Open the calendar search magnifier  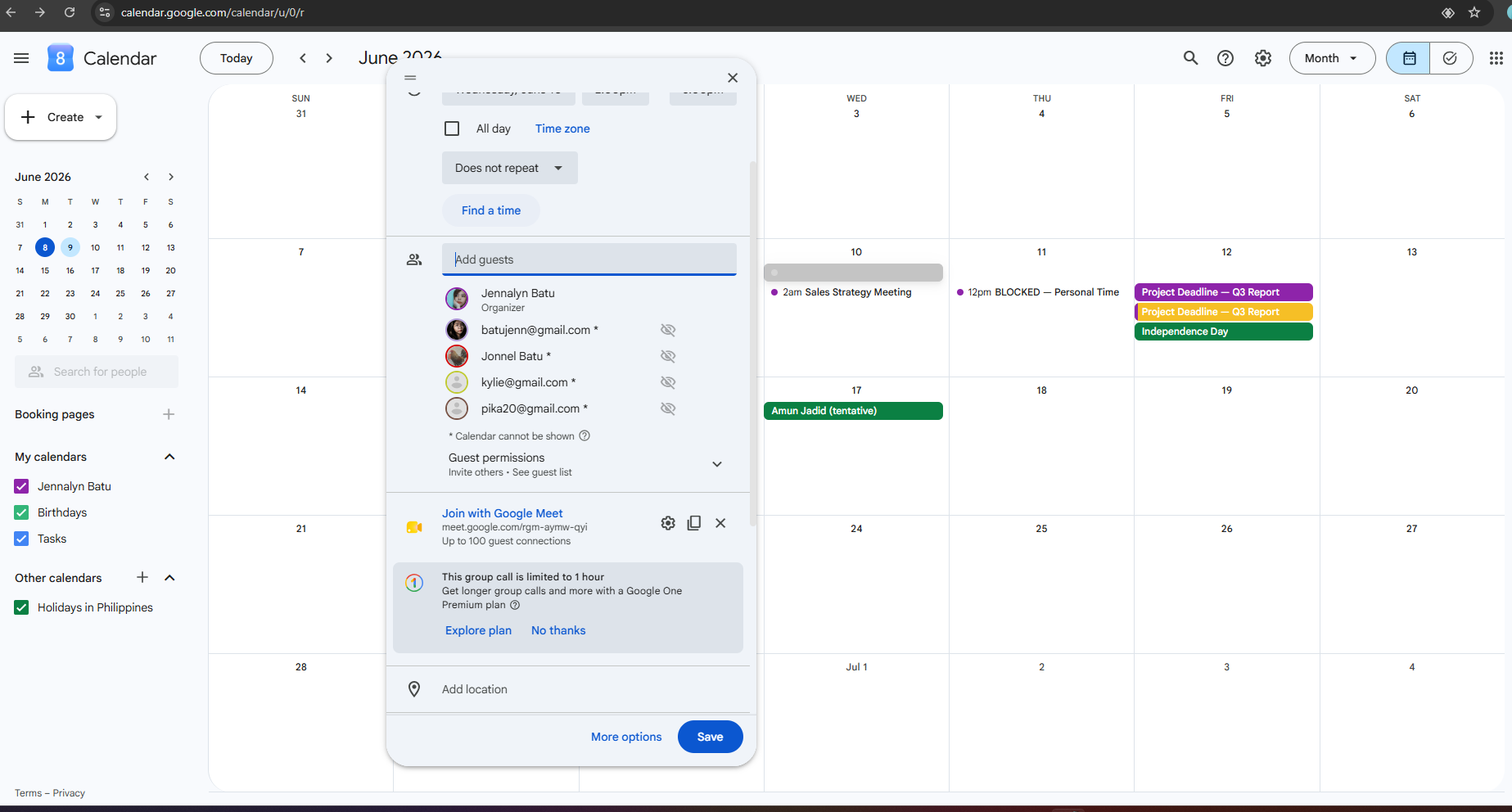(x=1190, y=58)
